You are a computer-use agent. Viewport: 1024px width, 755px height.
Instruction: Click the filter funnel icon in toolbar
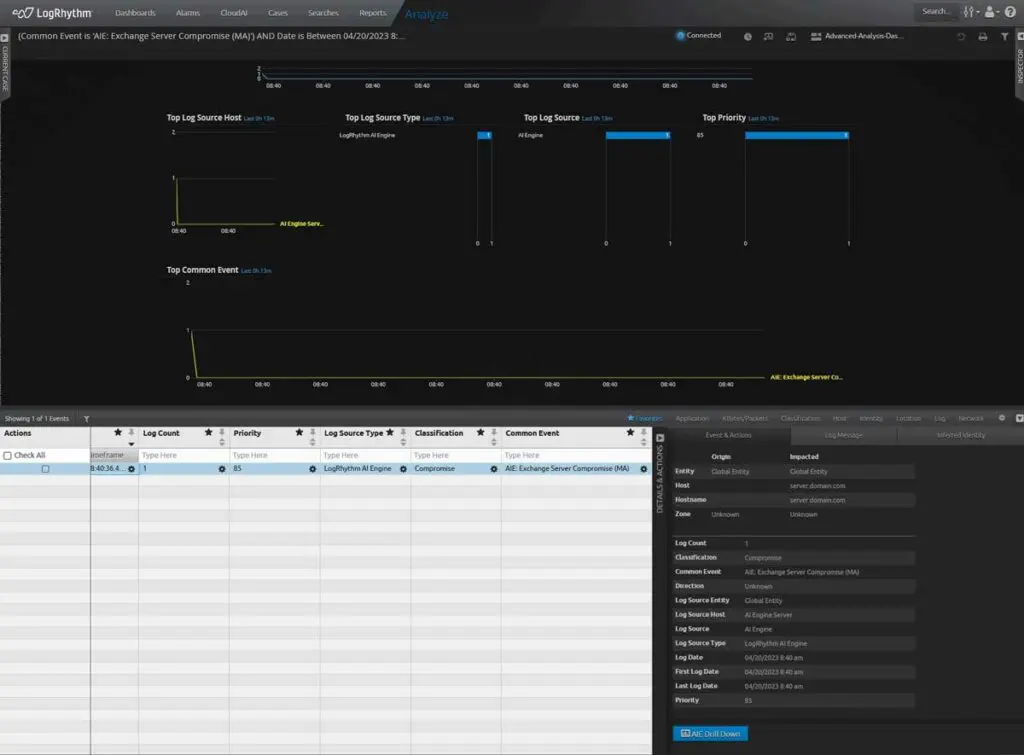pyautogui.click(x=1004, y=36)
